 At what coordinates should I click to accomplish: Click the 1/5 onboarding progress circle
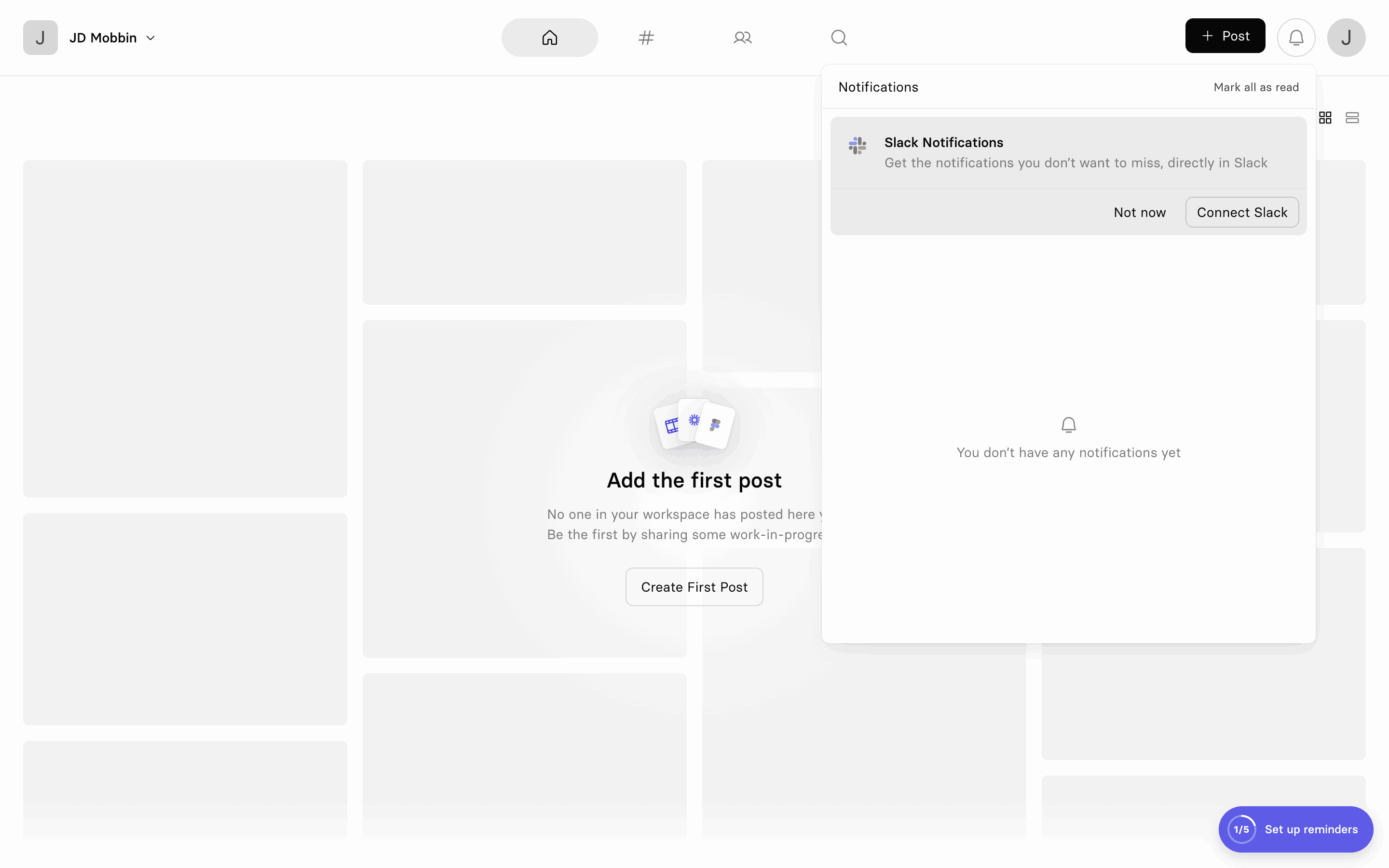1241,829
